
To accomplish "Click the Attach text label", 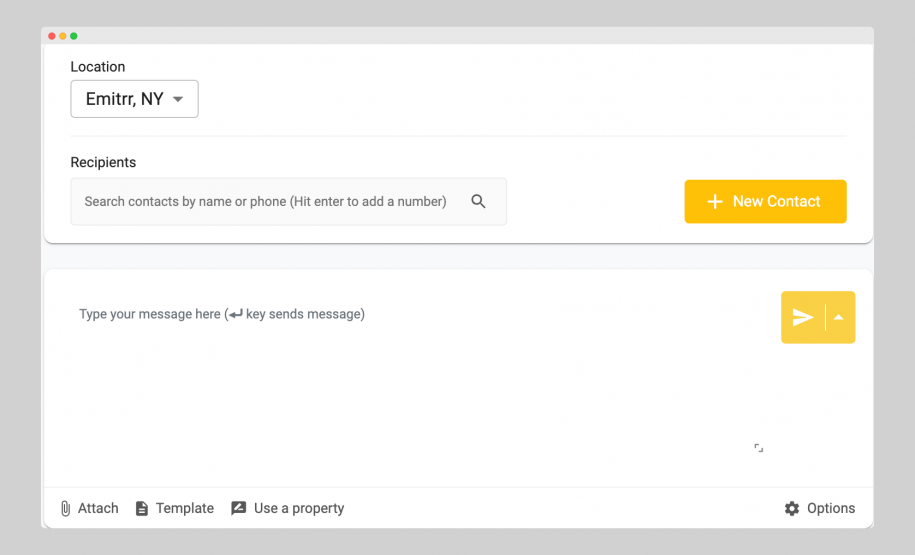I will 98,508.
